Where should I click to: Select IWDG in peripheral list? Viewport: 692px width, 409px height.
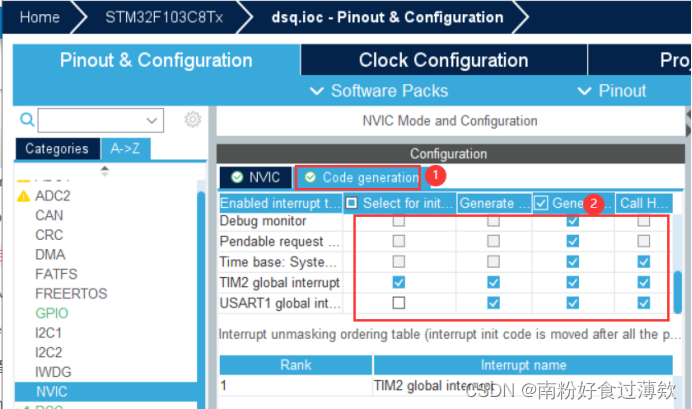(x=53, y=372)
